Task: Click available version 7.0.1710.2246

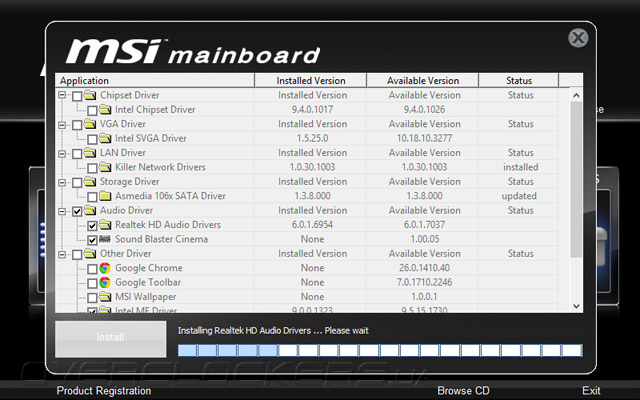Action: [x=424, y=282]
